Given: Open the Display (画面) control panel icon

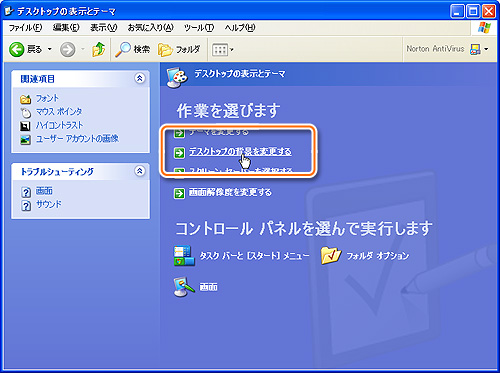Looking at the screenshot, I should tap(184, 287).
